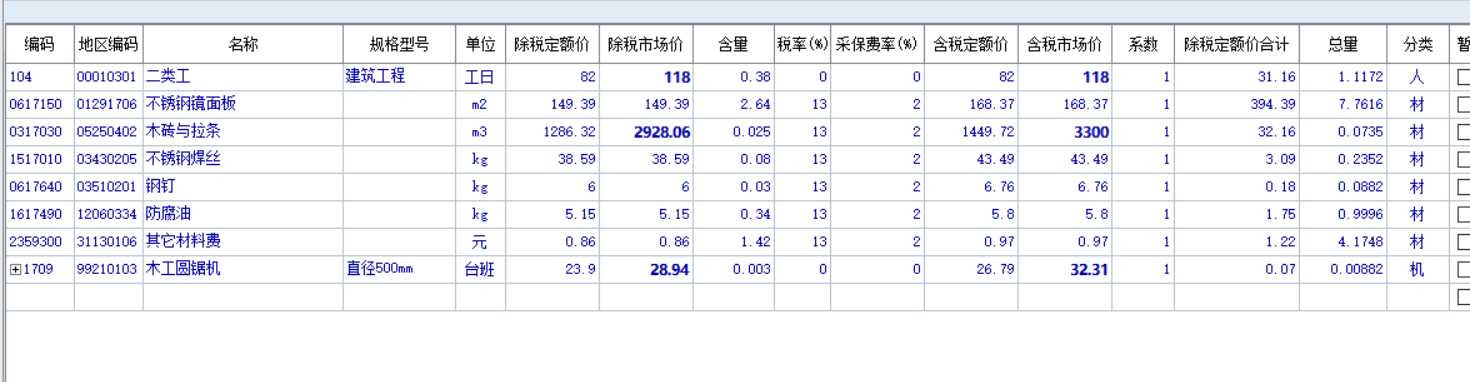Tick the checkbox in the 钢钉 row

coord(1464,187)
